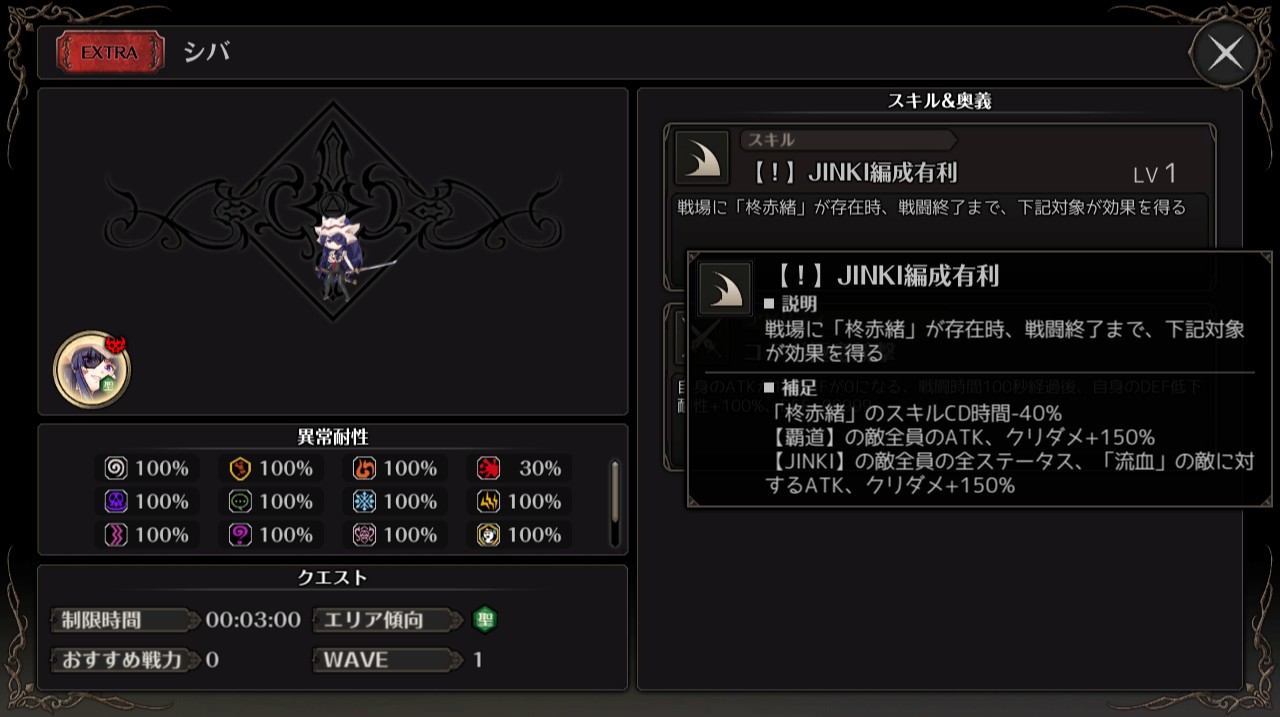Tap the magenta zigzag resistance icon
1280x717 pixels.
117,535
